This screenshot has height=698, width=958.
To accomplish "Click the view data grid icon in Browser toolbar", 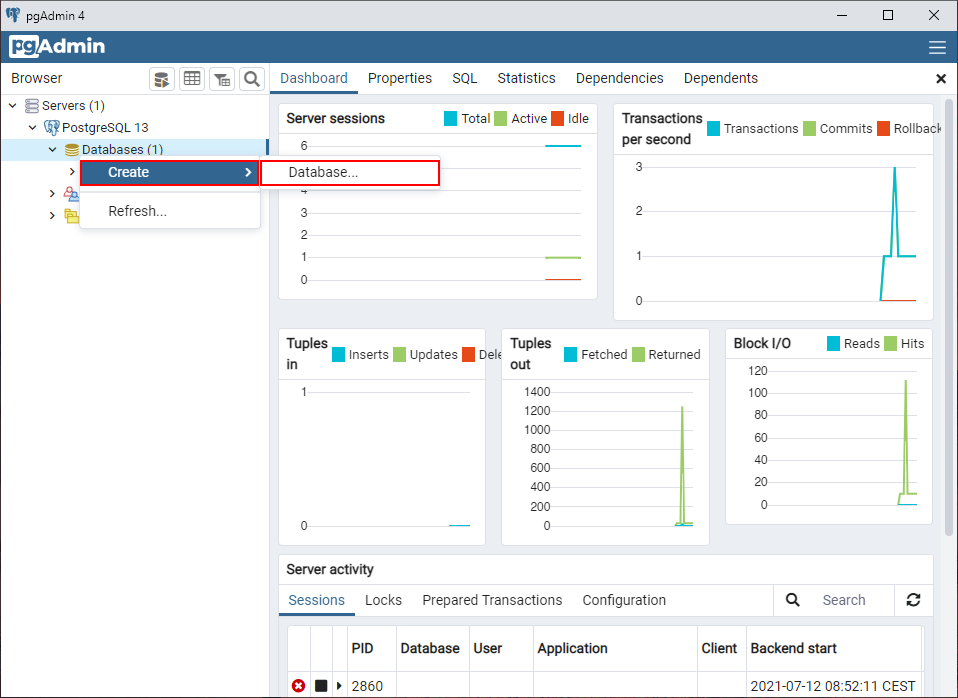I will click(x=191, y=79).
